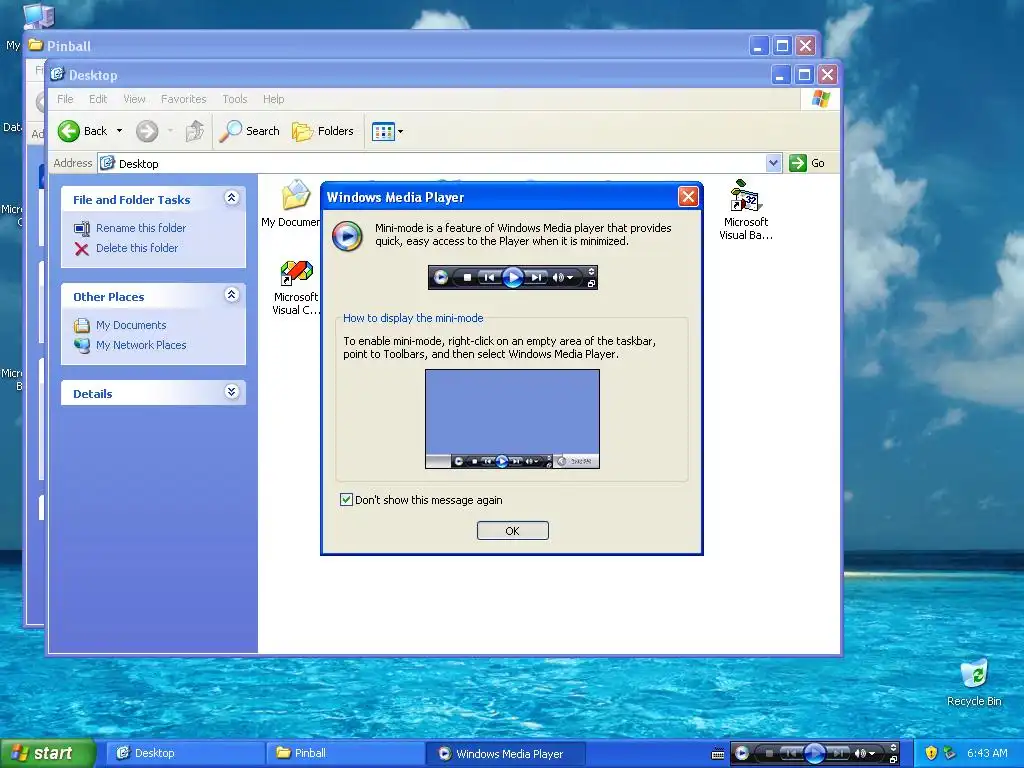Image resolution: width=1024 pixels, height=768 pixels.
Task: Toggle the Folders pane button
Action: pyautogui.click(x=323, y=131)
